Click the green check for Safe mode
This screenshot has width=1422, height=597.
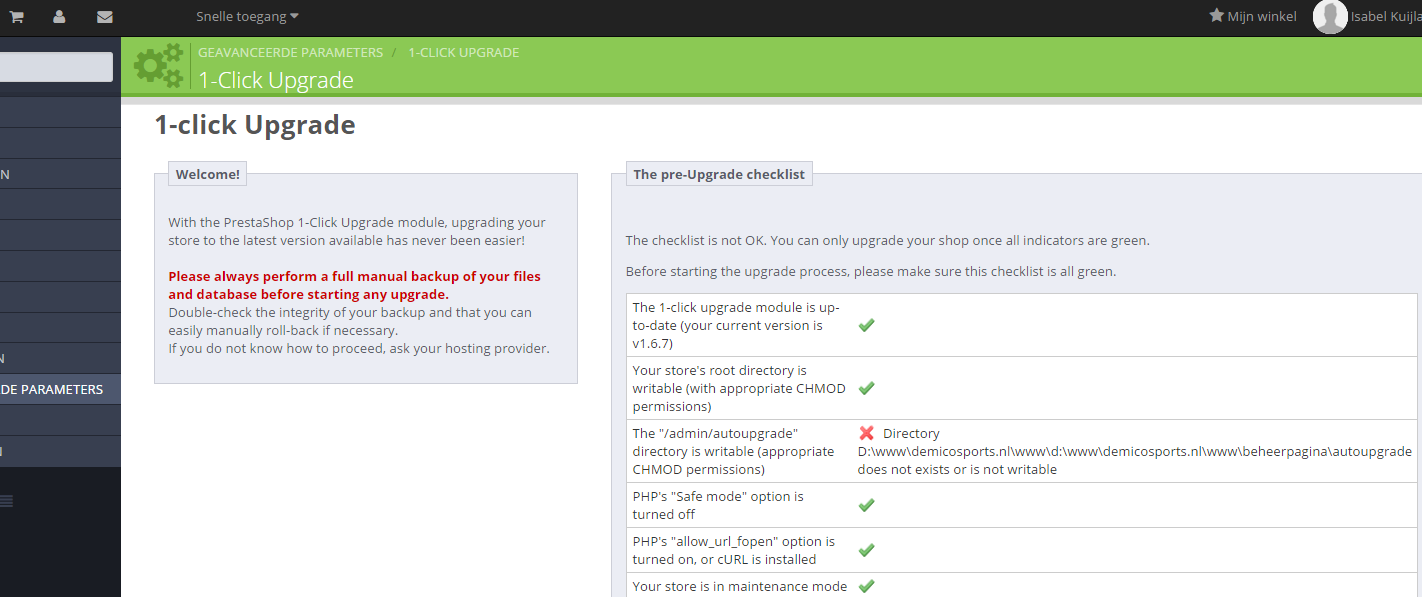click(x=867, y=505)
